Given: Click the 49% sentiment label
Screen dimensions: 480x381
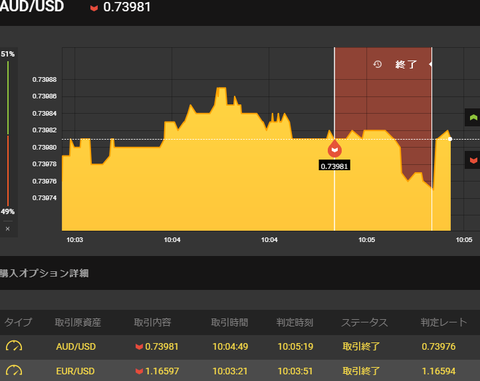Looking at the screenshot, I should click(8, 212).
